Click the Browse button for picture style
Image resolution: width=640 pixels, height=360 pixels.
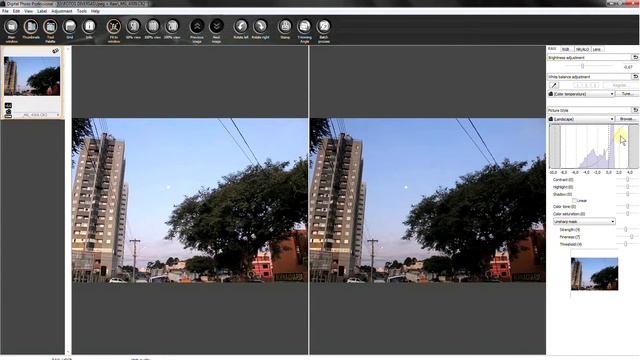point(627,119)
